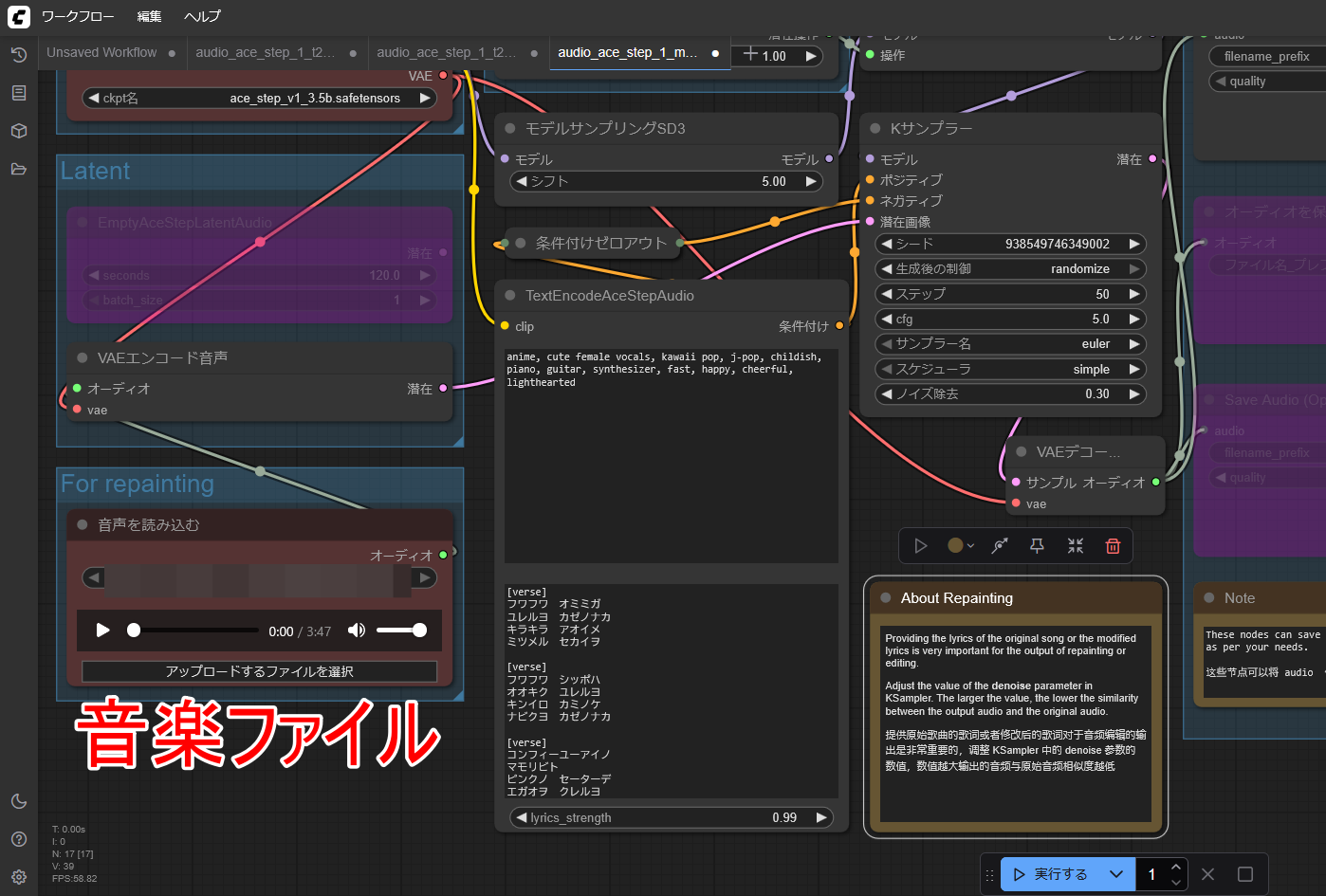Click the batch count number field
Viewport: 1326px width, 896px height.
click(x=1152, y=874)
